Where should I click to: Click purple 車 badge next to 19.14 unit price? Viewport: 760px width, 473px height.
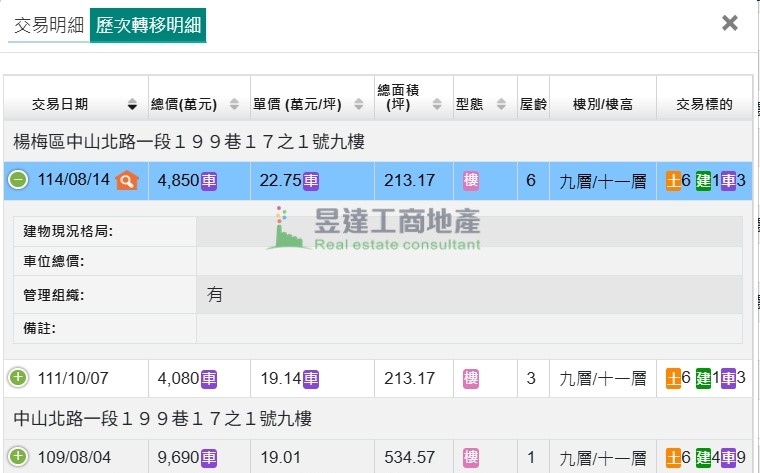pos(311,378)
